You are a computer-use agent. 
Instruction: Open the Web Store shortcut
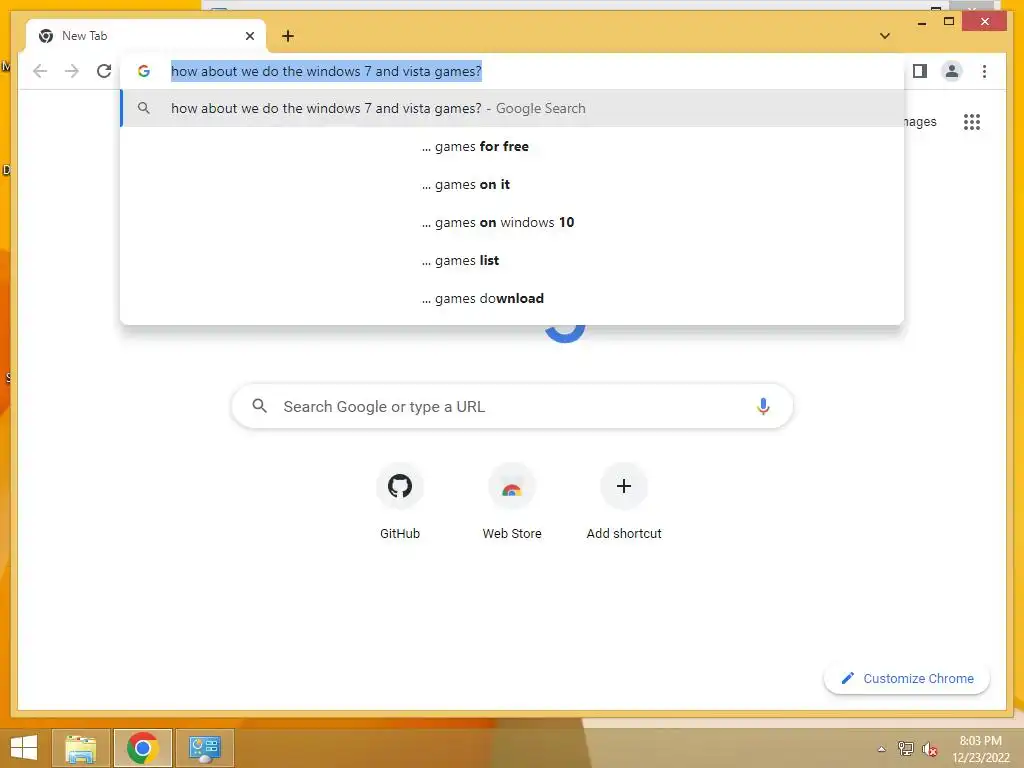point(511,486)
